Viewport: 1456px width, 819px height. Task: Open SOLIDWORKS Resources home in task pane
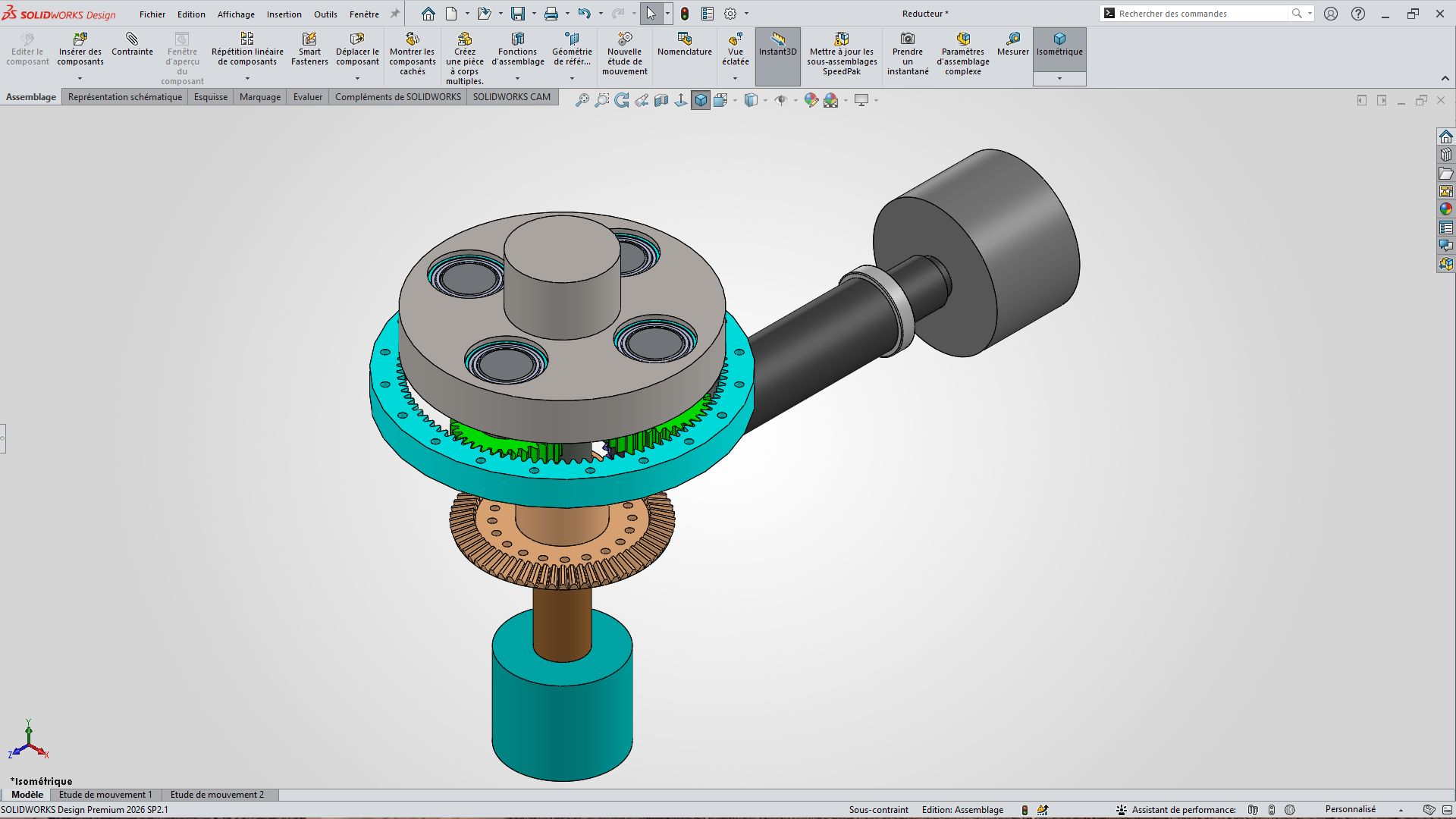1446,136
